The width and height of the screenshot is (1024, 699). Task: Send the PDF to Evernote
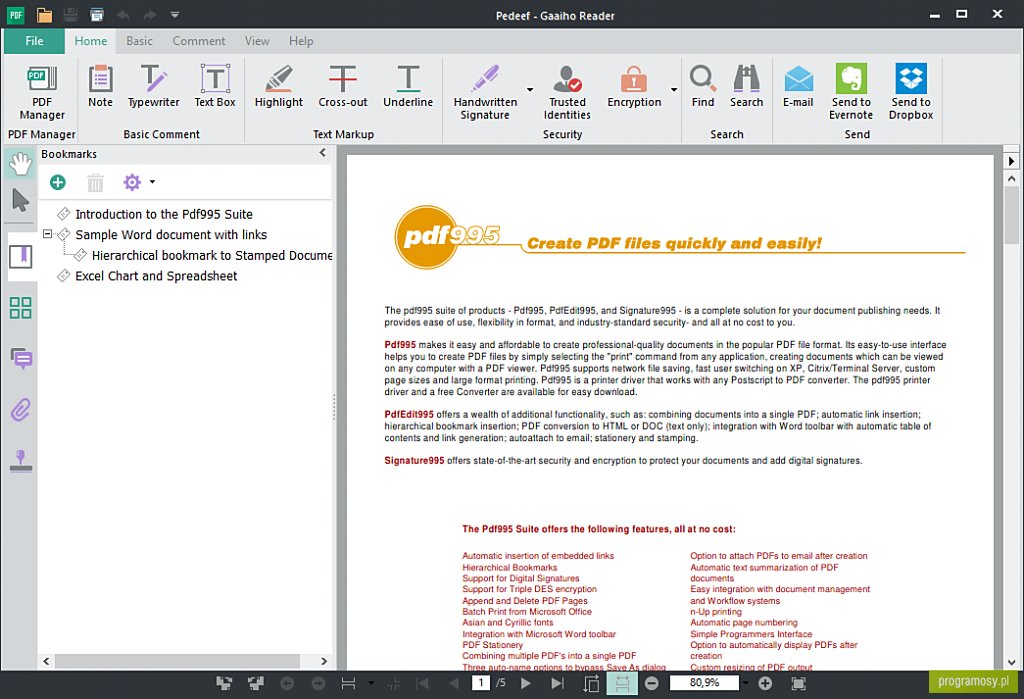coord(851,92)
